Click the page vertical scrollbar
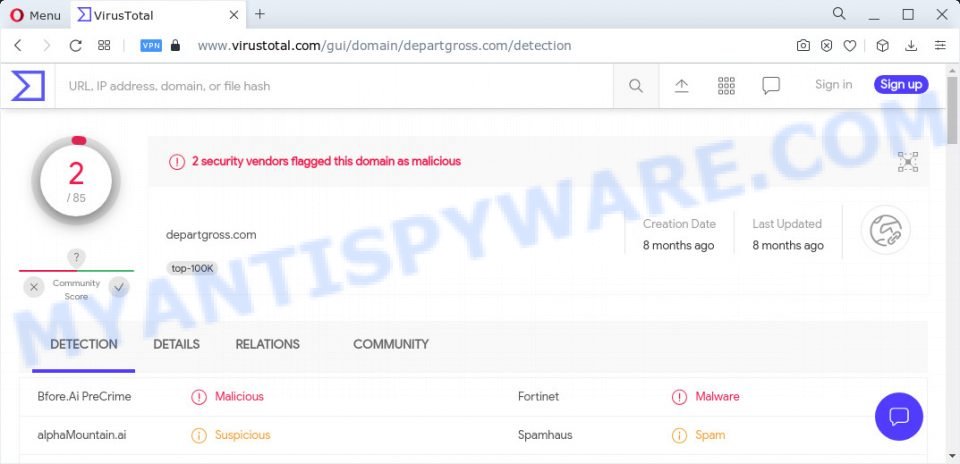Viewport: 960px width, 464px height. 953,263
